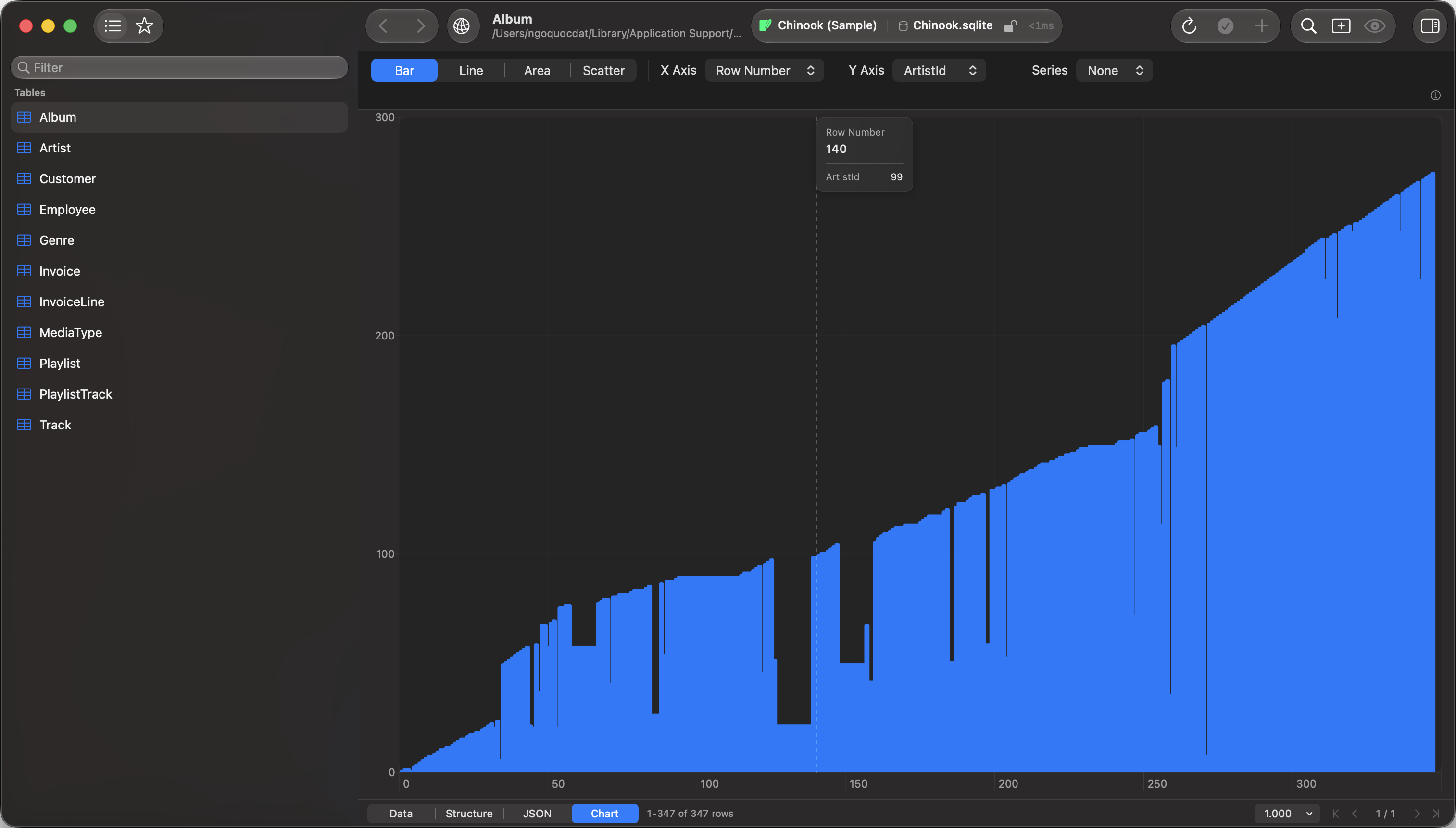Open the Invoice table name
This screenshot has width=1456, height=828.
coord(60,271)
